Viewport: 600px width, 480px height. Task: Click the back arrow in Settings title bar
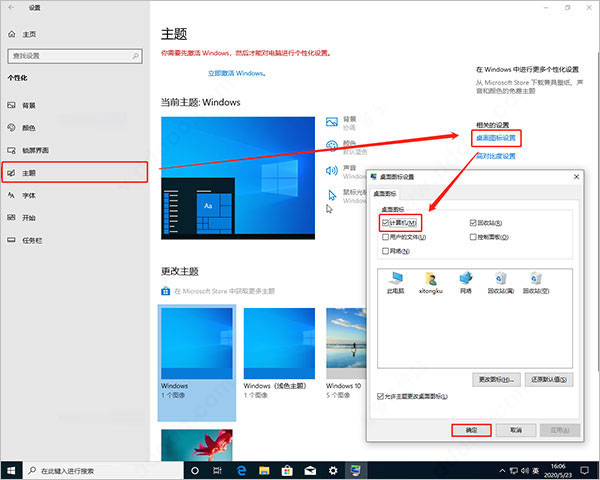pyautogui.click(x=11, y=7)
